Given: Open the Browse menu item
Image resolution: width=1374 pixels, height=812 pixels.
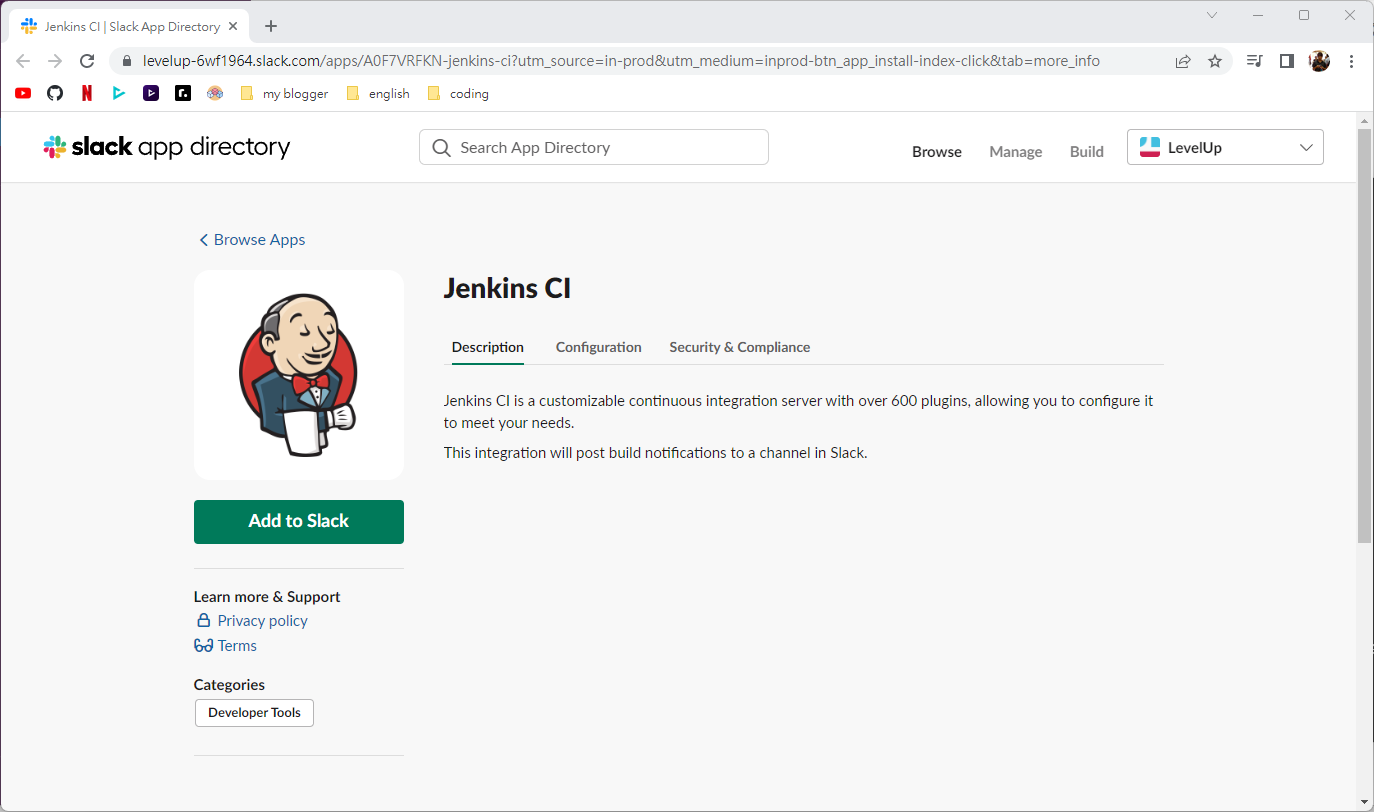Looking at the screenshot, I should pyautogui.click(x=937, y=152).
